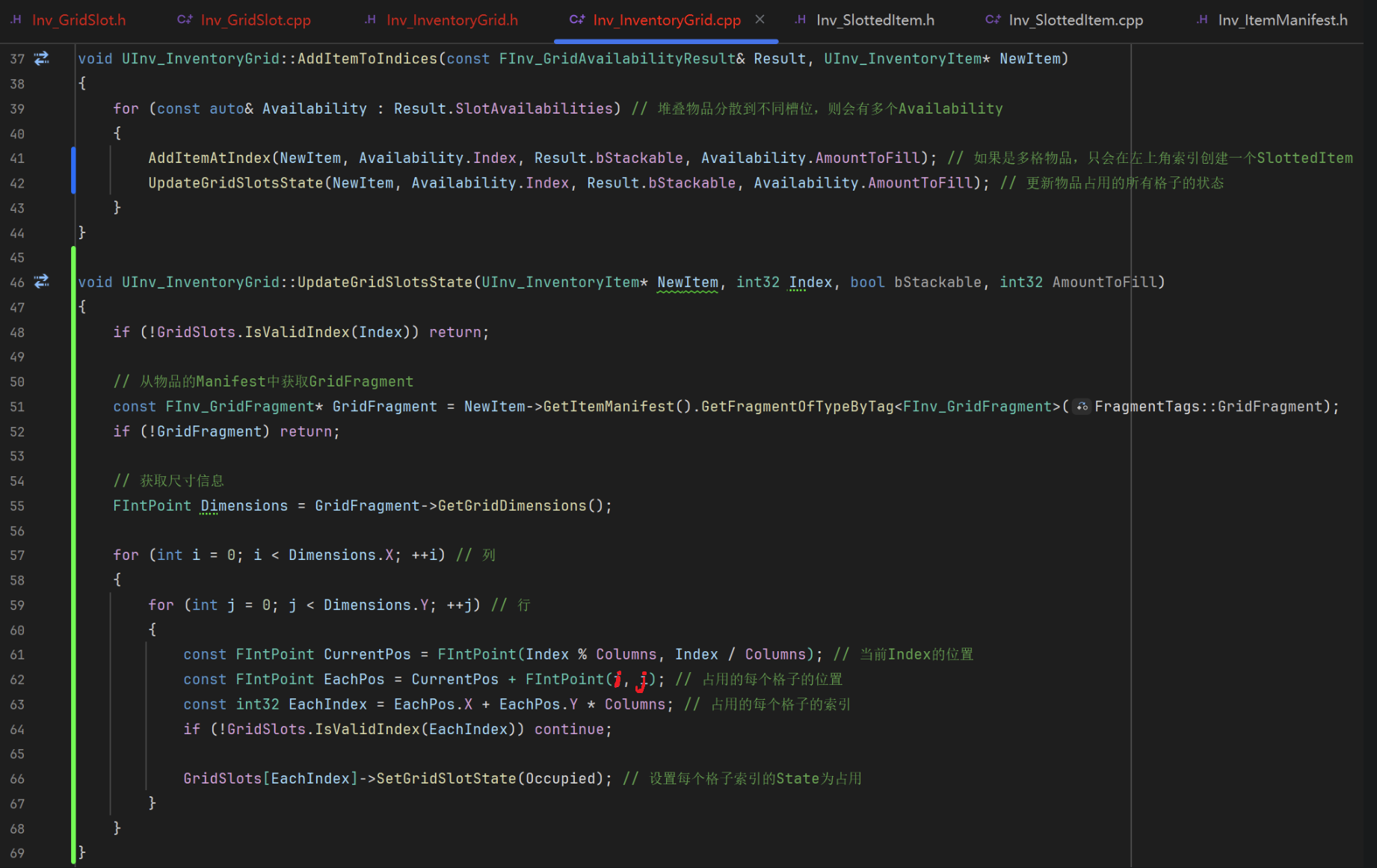Click the underlined NewItem parameter on line 46

click(688, 283)
